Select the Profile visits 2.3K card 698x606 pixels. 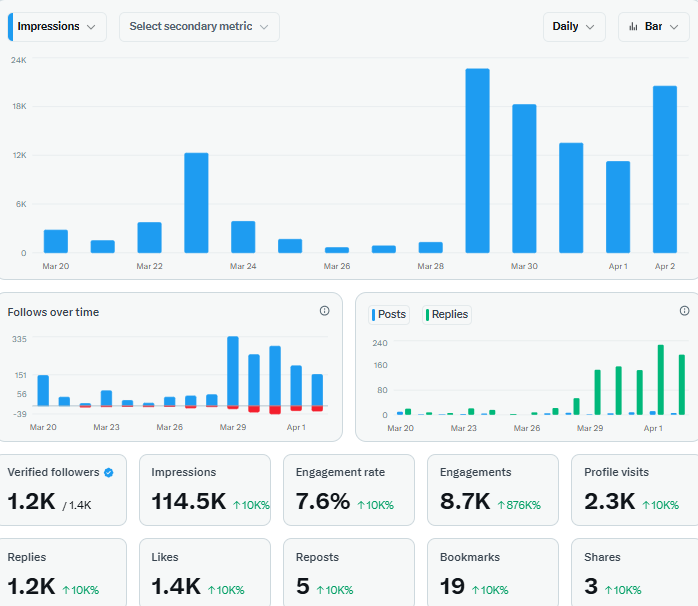pos(635,490)
